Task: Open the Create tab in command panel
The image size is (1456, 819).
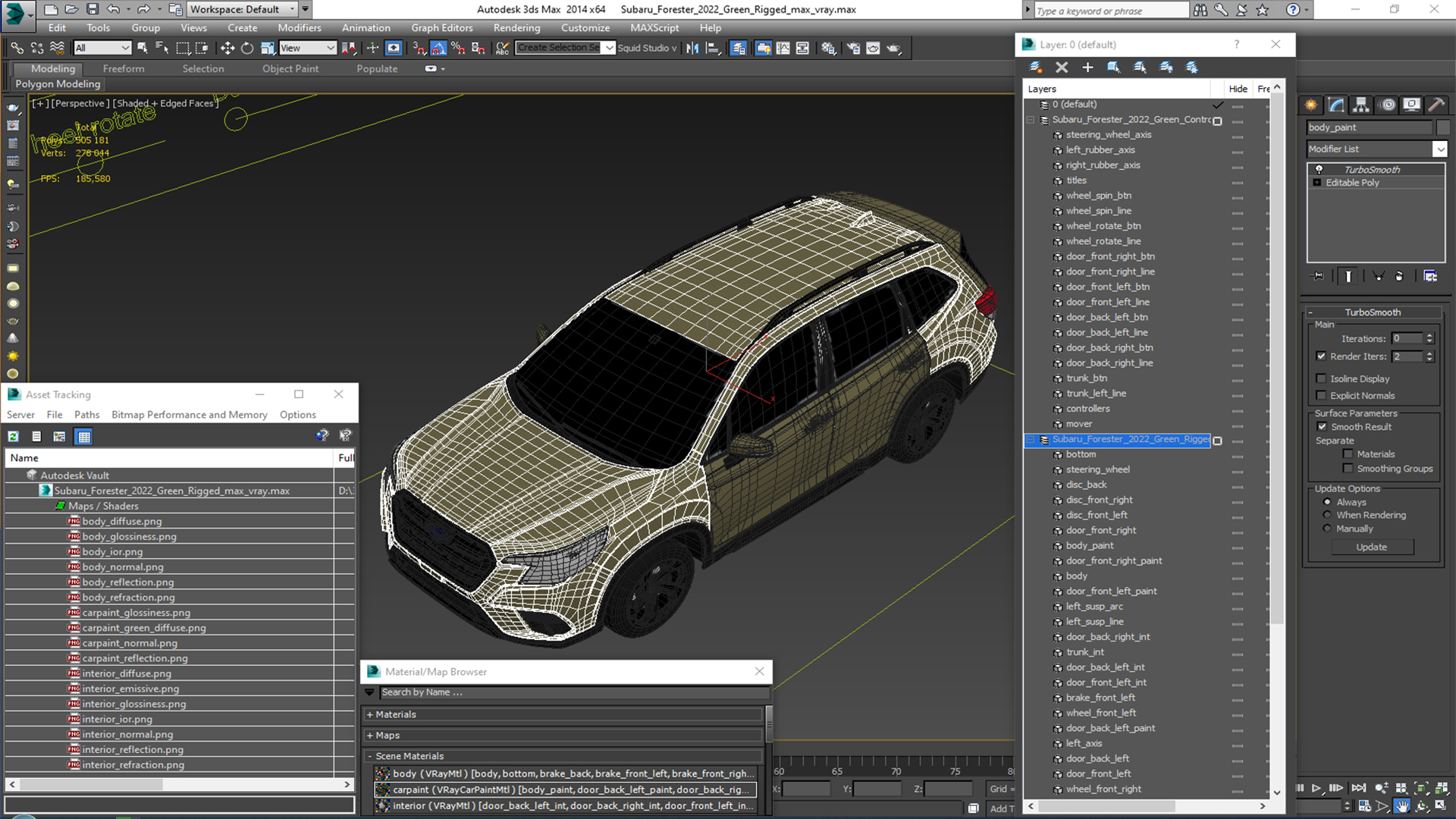Action: [1310, 105]
